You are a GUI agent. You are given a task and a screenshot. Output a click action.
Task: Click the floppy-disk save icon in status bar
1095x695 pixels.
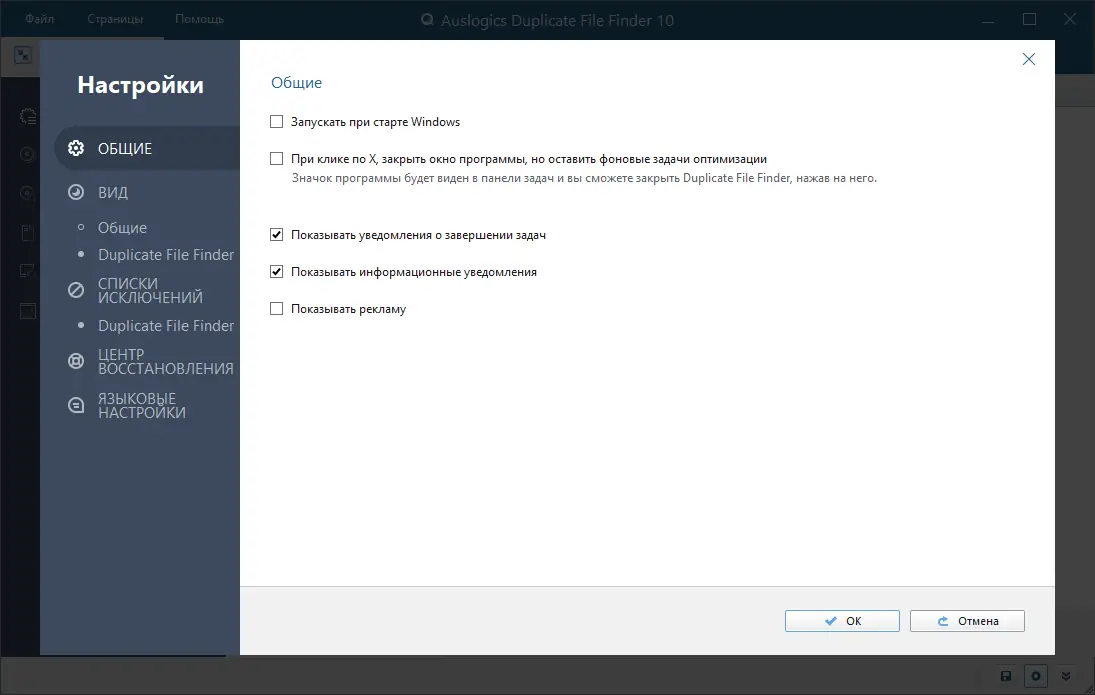tap(1006, 675)
